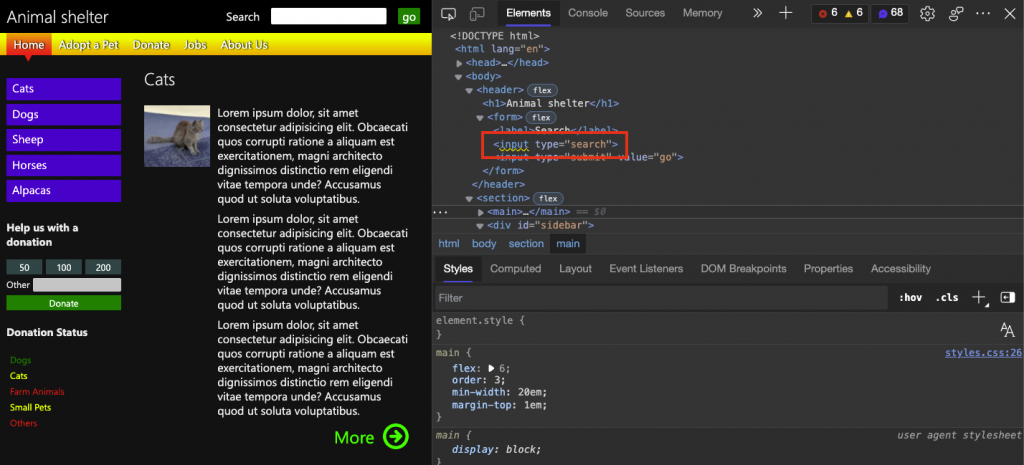Click the green go search button

pyautogui.click(x=409, y=17)
